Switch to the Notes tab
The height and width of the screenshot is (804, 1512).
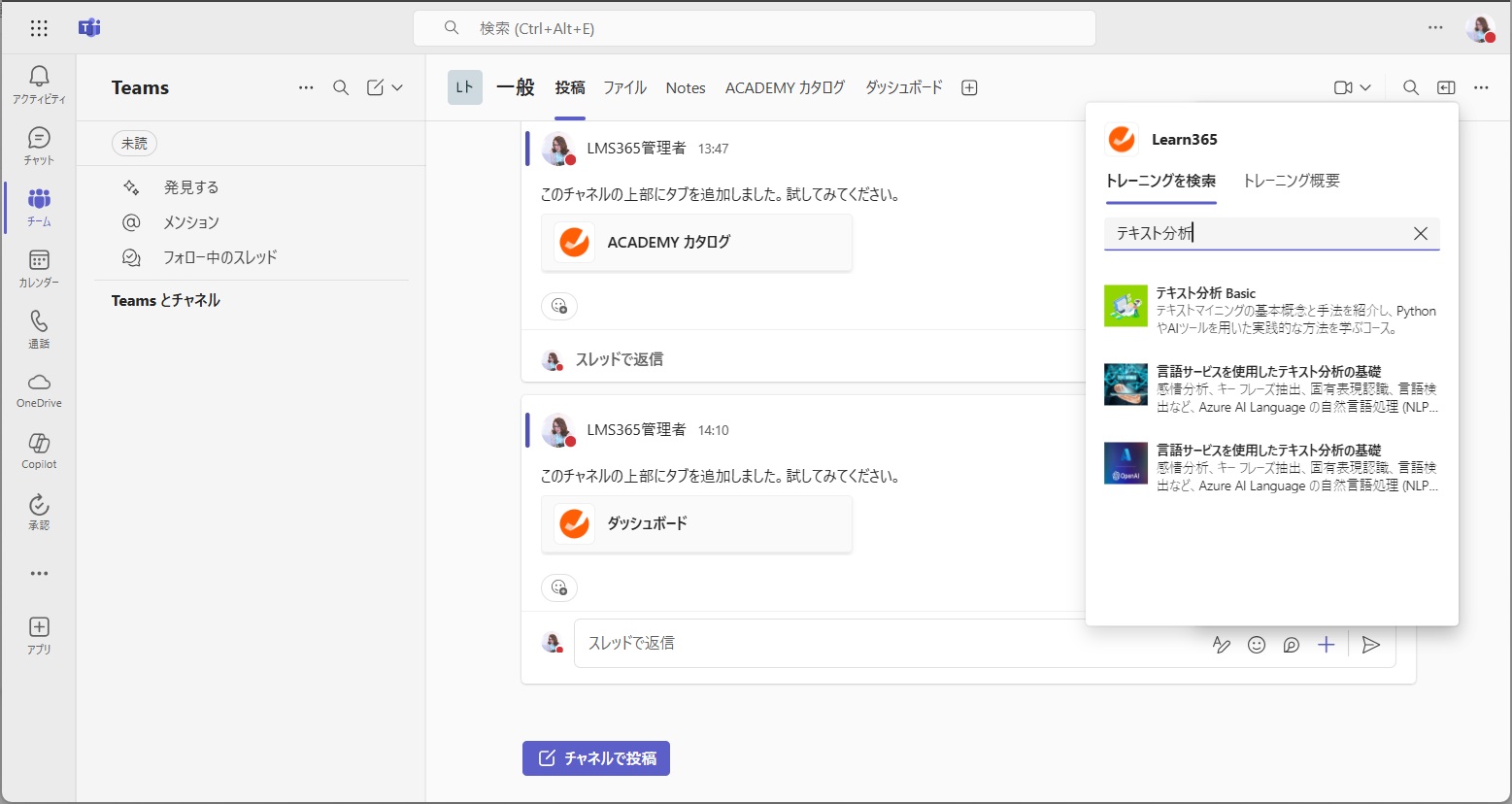[686, 87]
